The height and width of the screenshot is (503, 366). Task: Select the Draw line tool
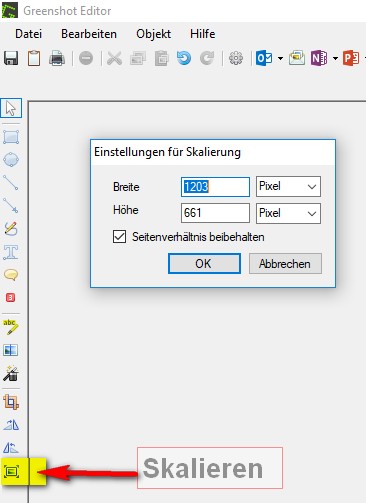(11, 183)
